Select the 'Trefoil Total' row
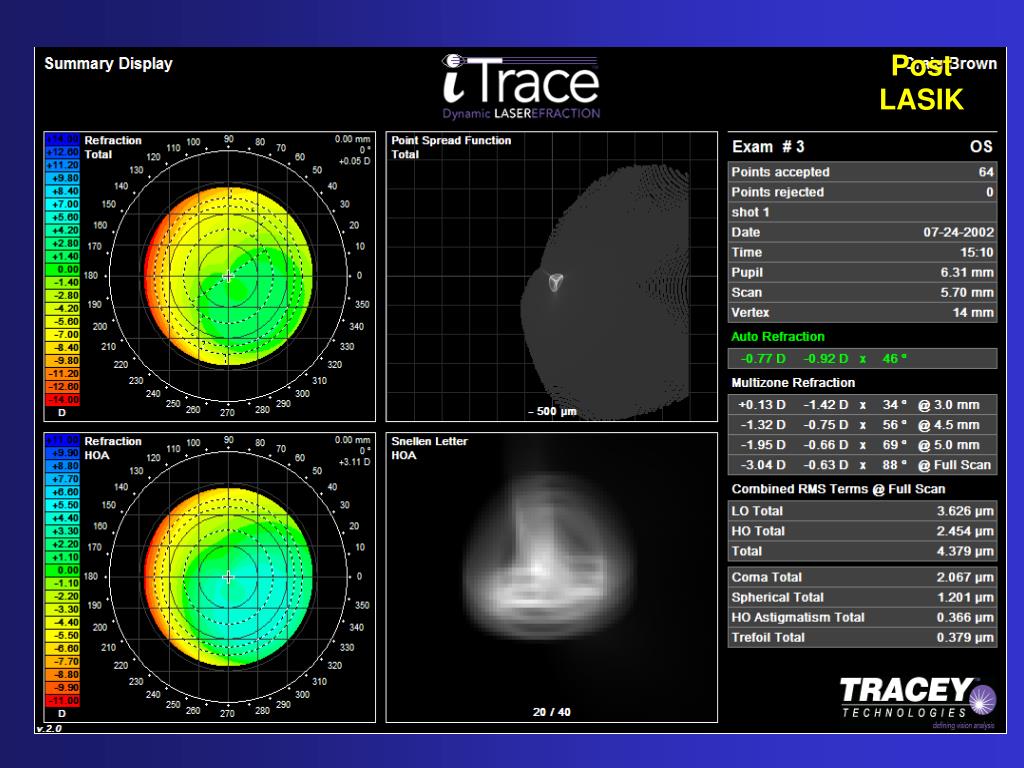 (x=863, y=637)
